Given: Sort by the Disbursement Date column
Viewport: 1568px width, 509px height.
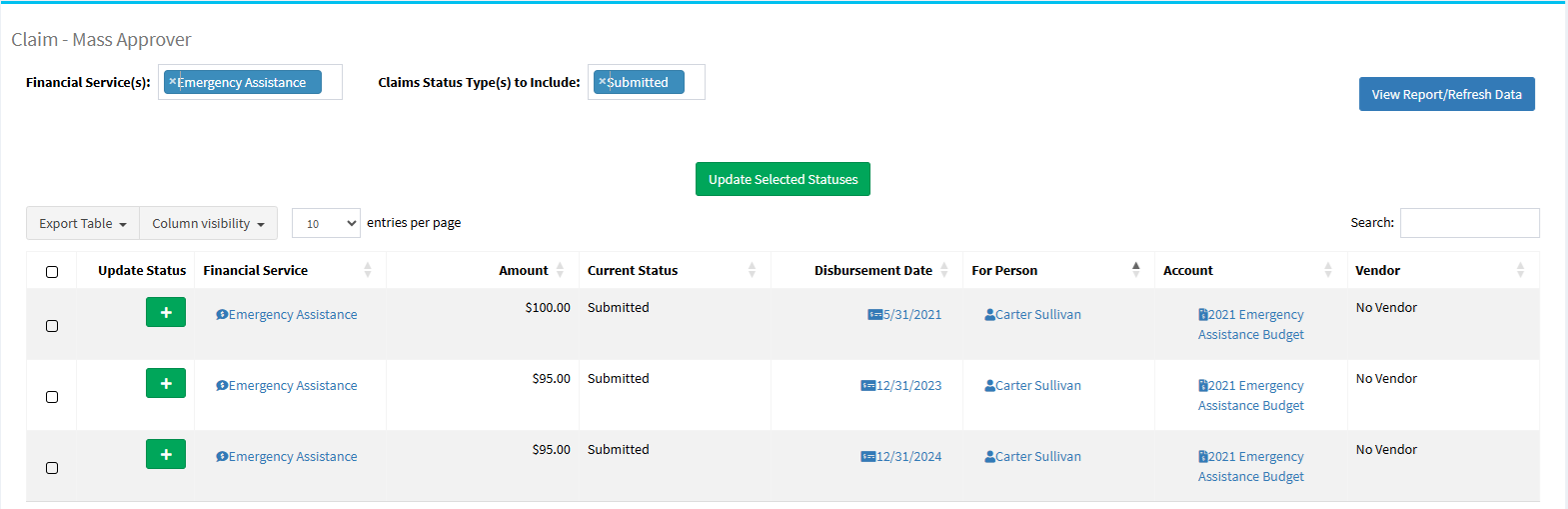Looking at the screenshot, I should click(872, 270).
